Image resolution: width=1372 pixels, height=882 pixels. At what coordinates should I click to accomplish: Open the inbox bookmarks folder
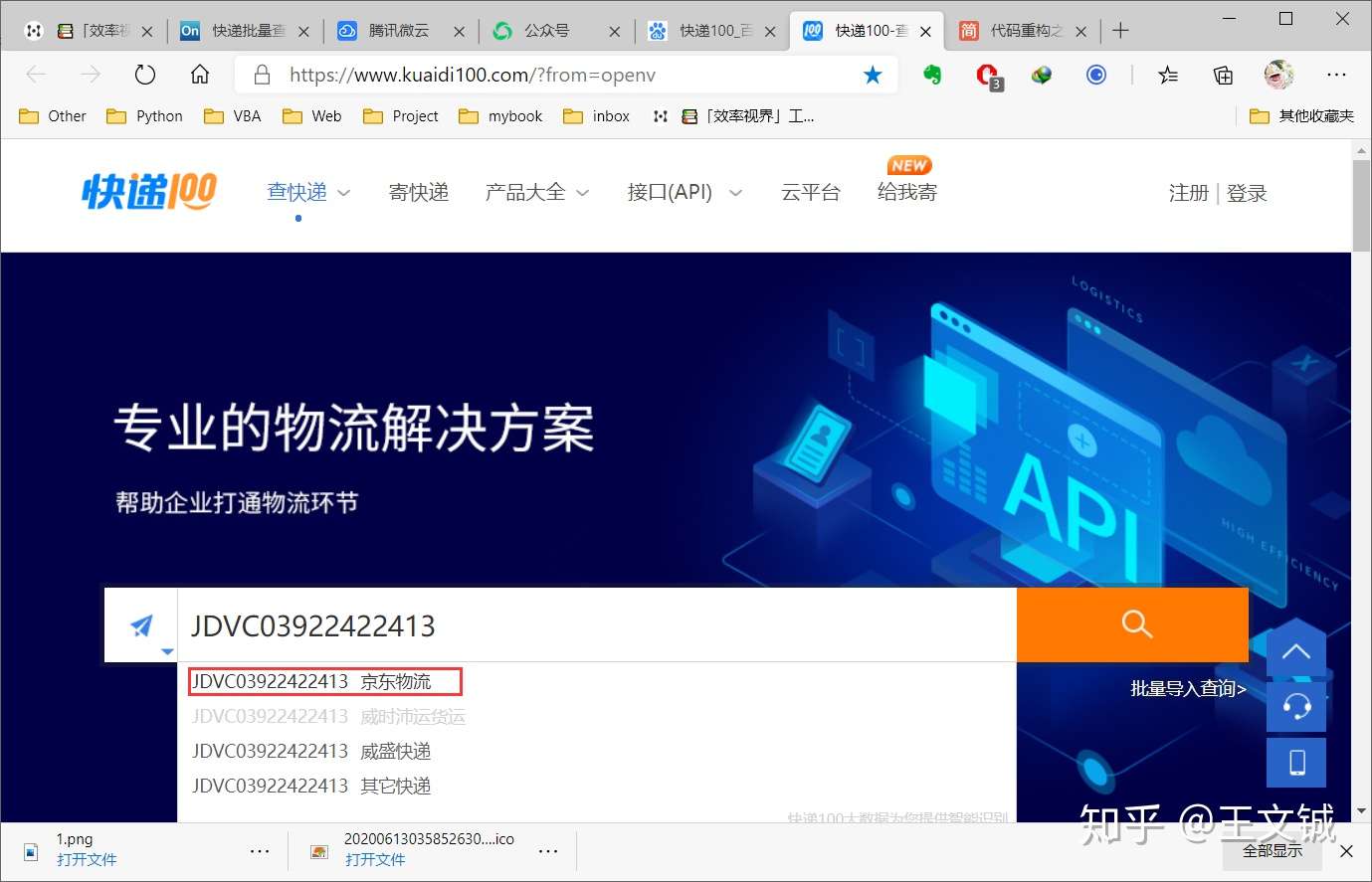click(597, 116)
